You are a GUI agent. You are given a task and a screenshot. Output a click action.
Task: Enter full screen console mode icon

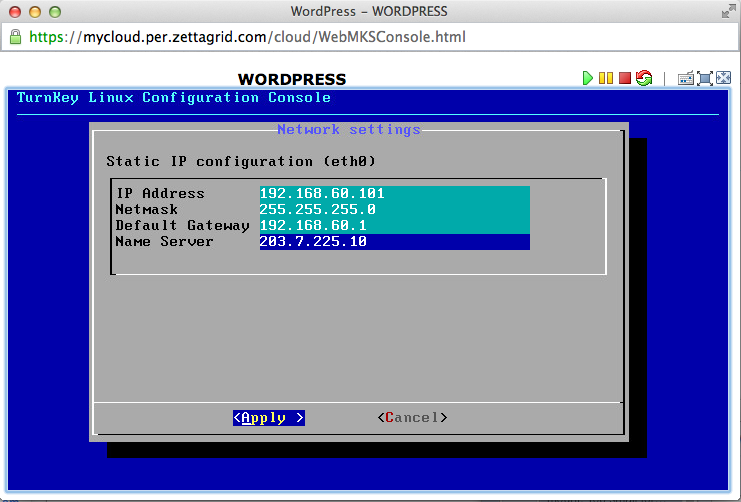[705, 78]
